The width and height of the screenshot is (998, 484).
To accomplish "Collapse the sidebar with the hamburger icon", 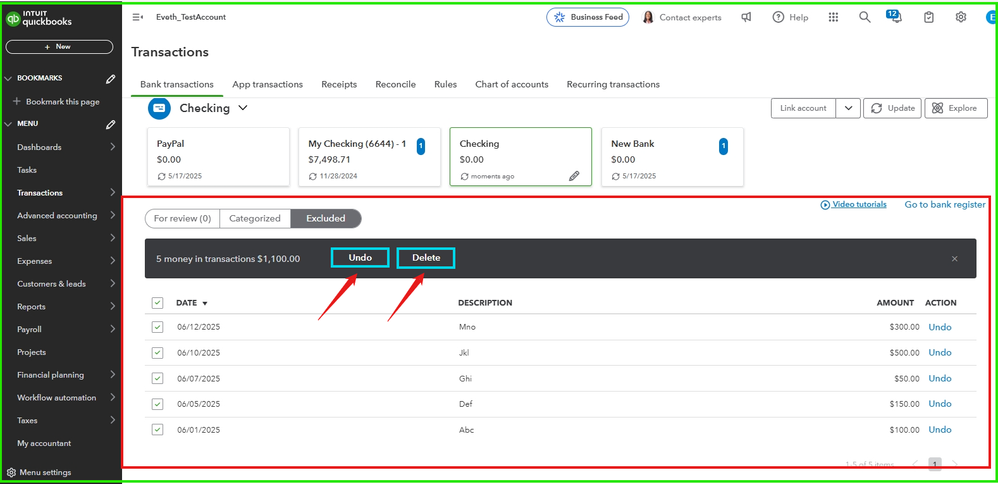I will coord(137,17).
